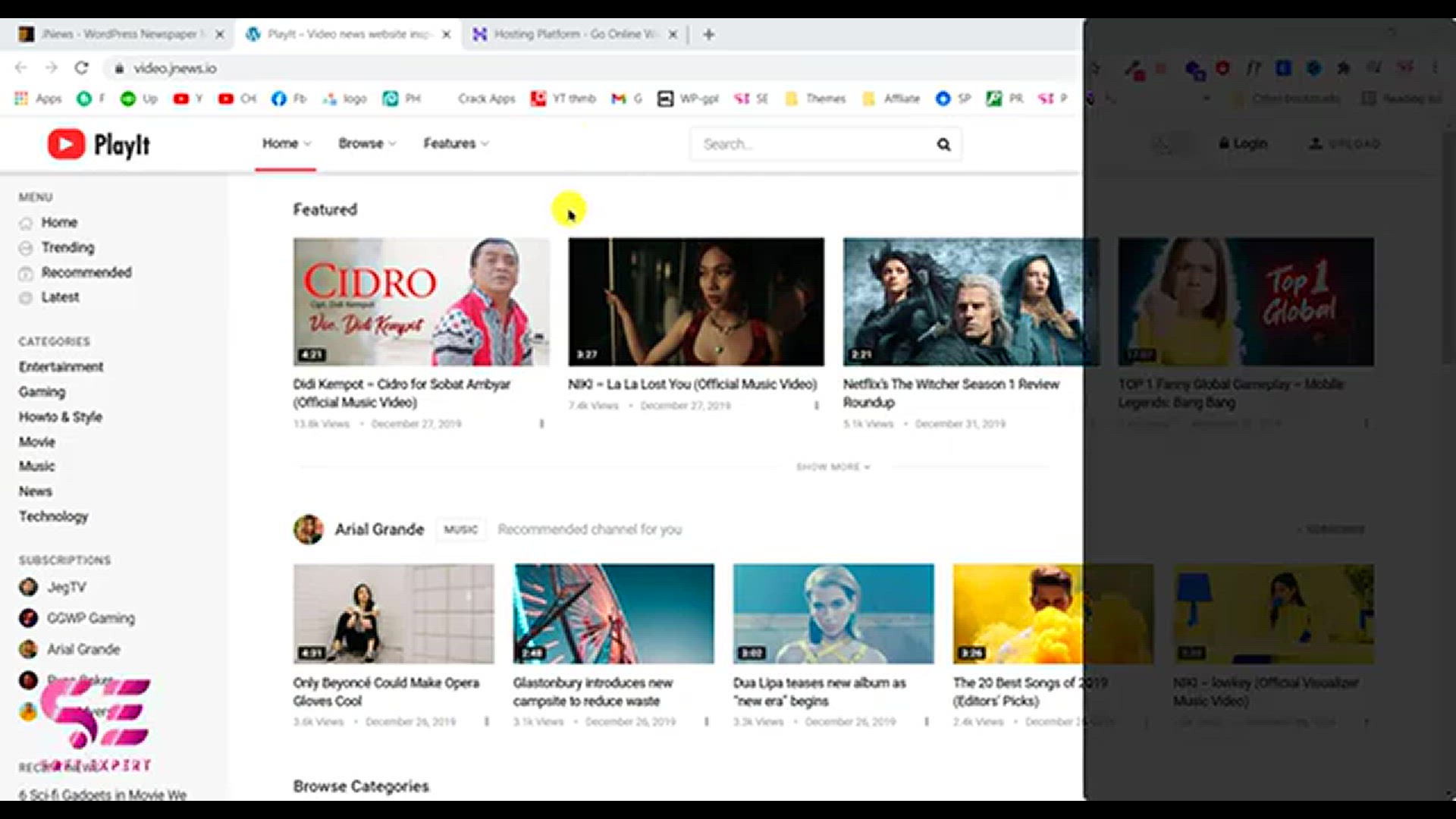Expand Show More under Featured
The image size is (1456, 819).
coord(833,467)
